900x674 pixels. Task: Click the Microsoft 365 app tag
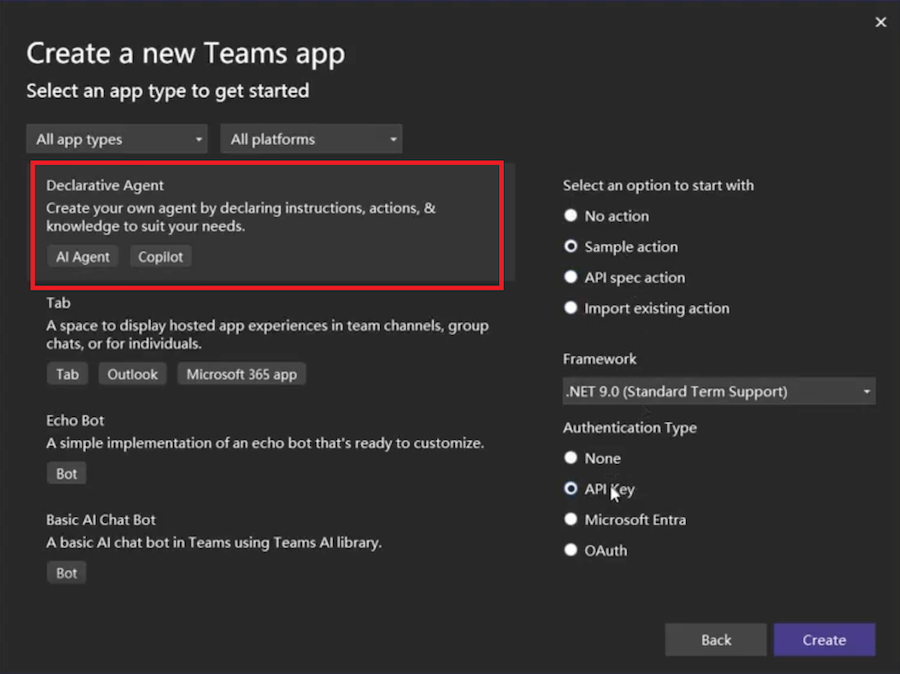(x=242, y=374)
